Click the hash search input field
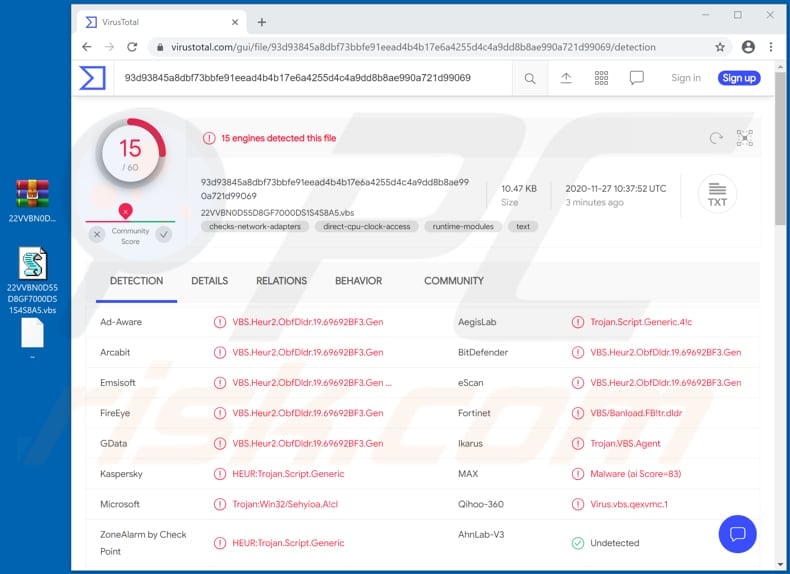Image resolution: width=790 pixels, height=574 pixels. point(313,78)
